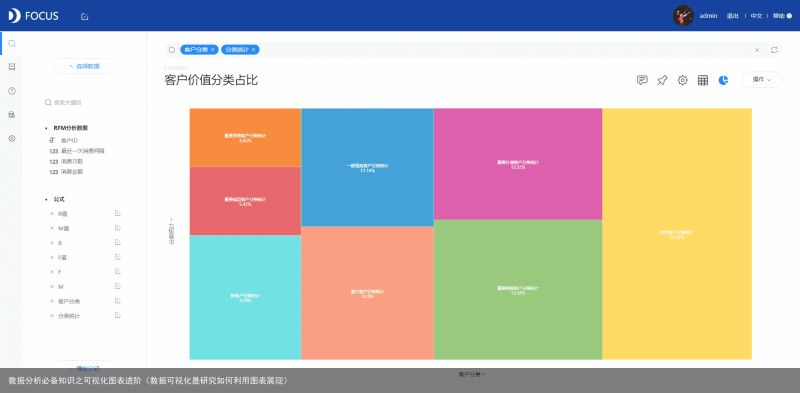Pin the chart using the pushpin icon
The height and width of the screenshot is (393, 800).
(662, 80)
